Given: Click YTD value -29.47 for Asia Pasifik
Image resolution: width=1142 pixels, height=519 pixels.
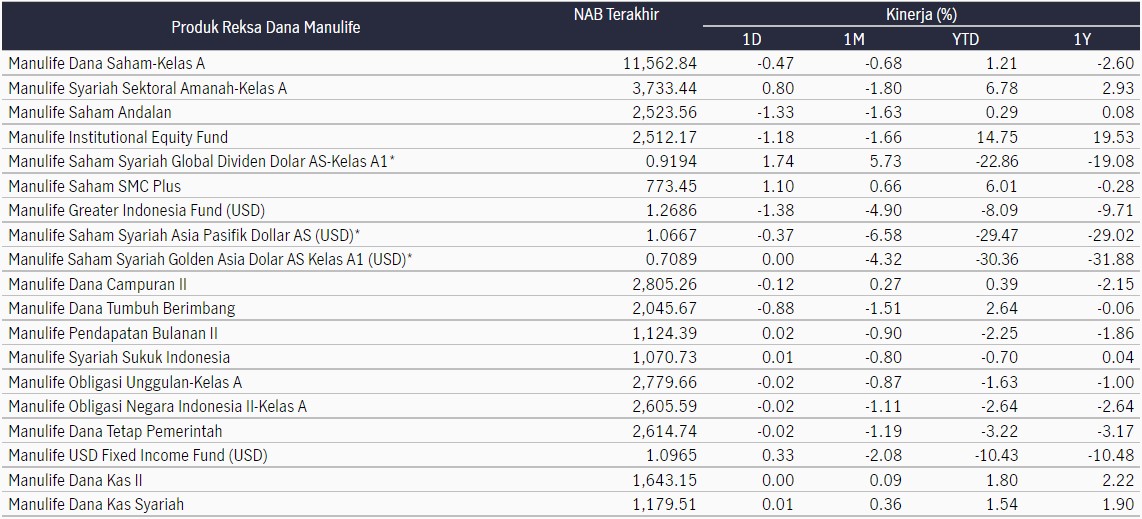Looking at the screenshot, I should tap(996, 235).
